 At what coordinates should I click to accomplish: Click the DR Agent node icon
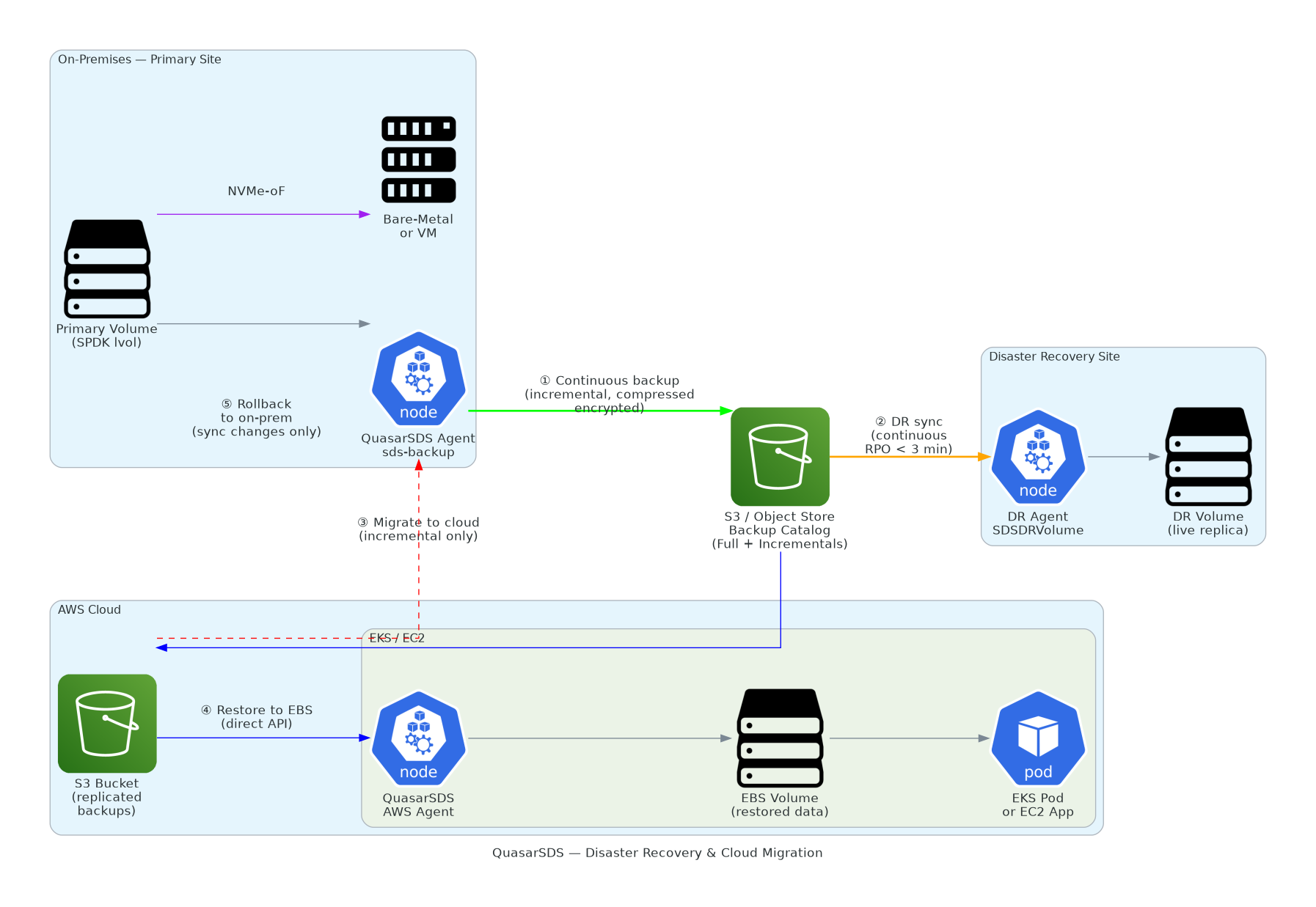click(1037, 456)
